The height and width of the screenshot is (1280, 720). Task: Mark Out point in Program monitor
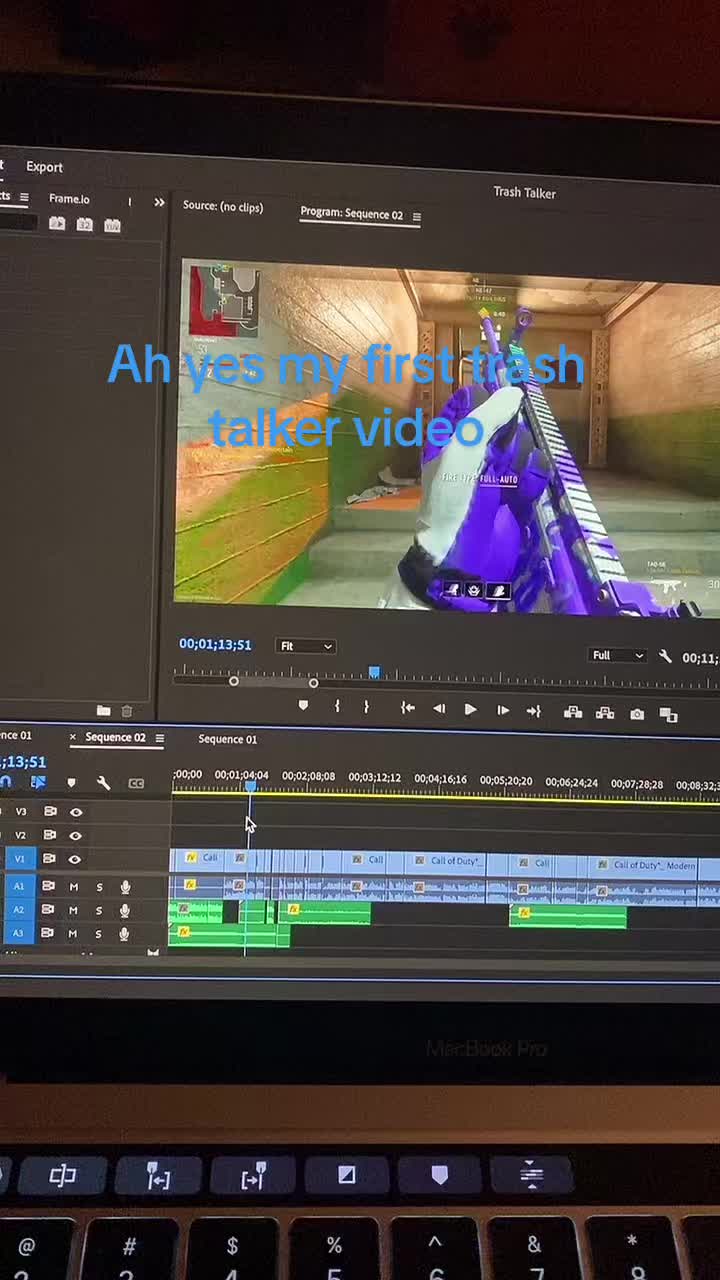coord(366,707)
